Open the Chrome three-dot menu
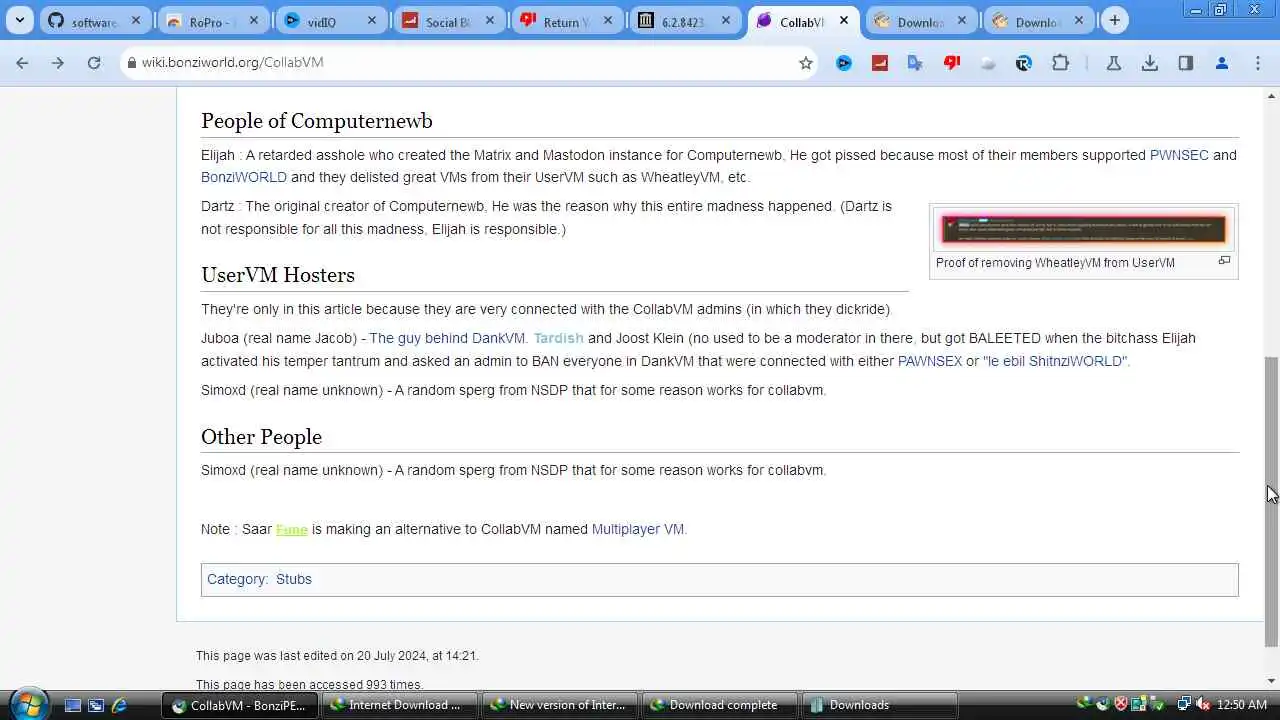The width and height of the screenshot is (1280, 720). pyautogui.click(x=1258, y=62)
